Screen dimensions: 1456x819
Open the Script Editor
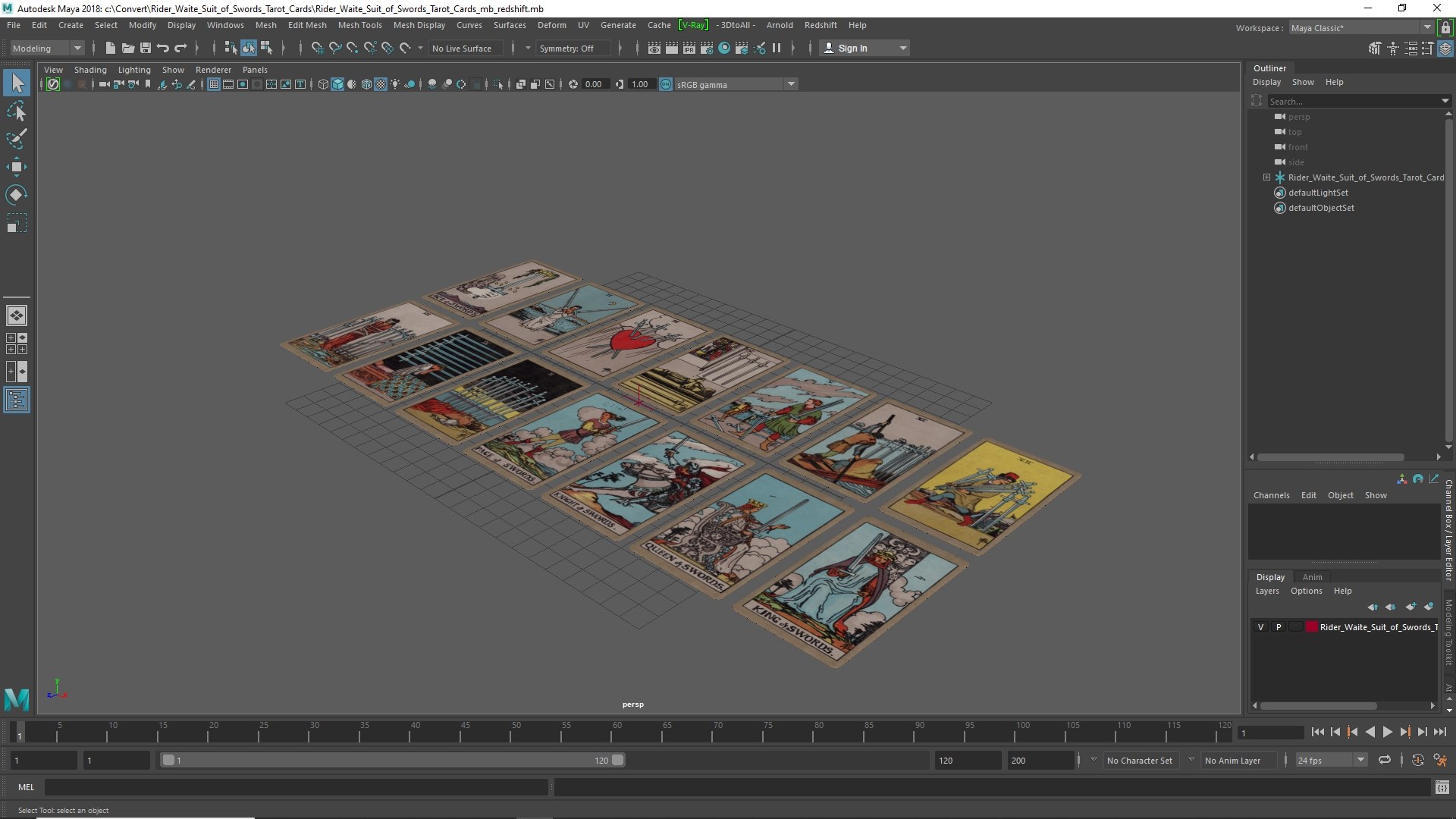tap(1442, 788)
